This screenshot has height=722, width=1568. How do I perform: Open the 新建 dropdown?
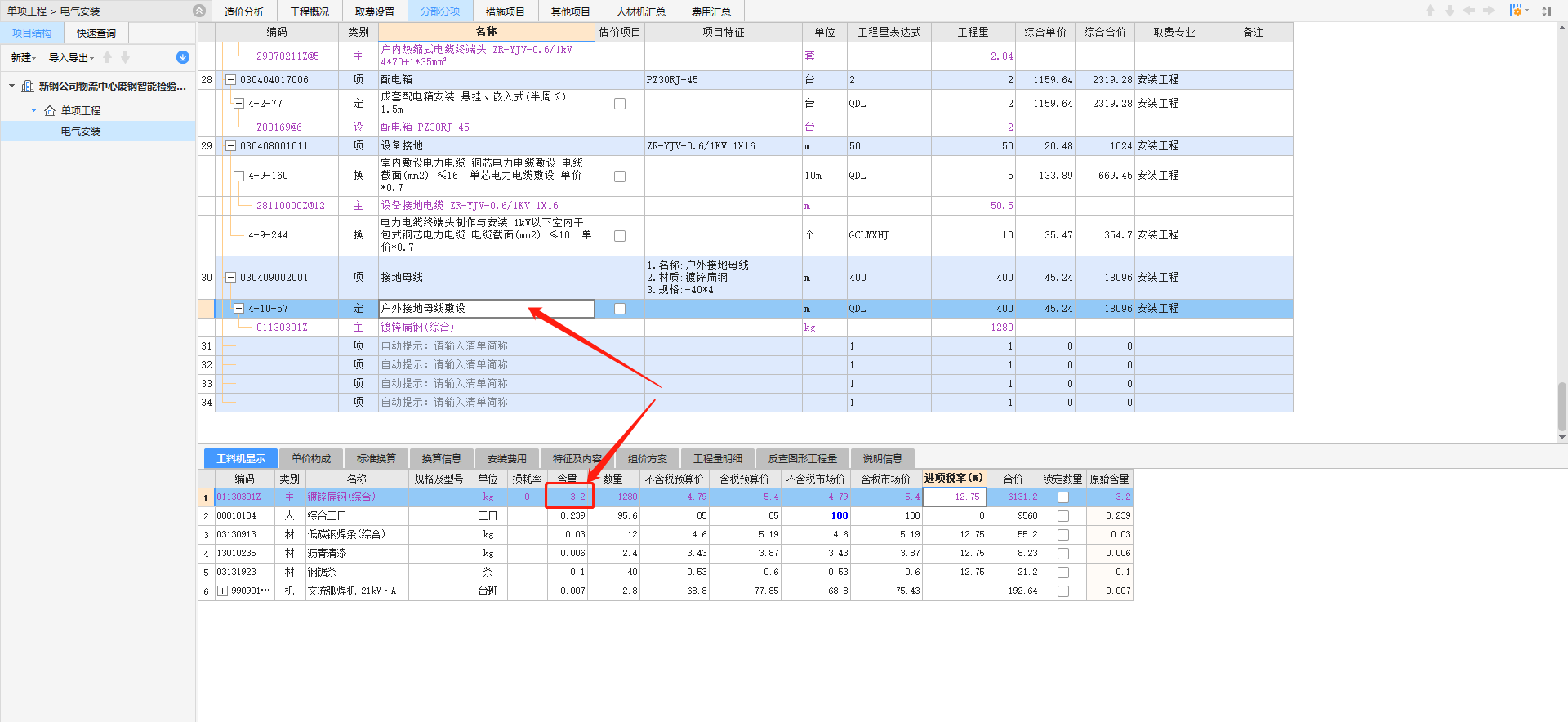coord(24,57)
